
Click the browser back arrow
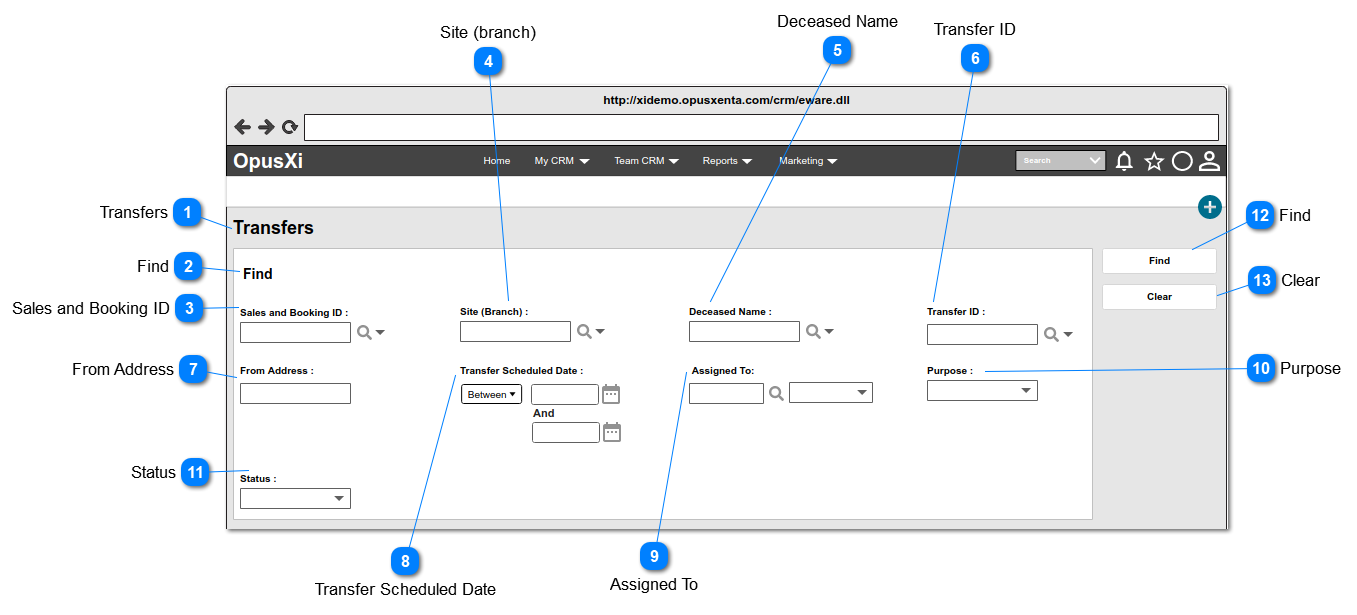pos(242,127)
